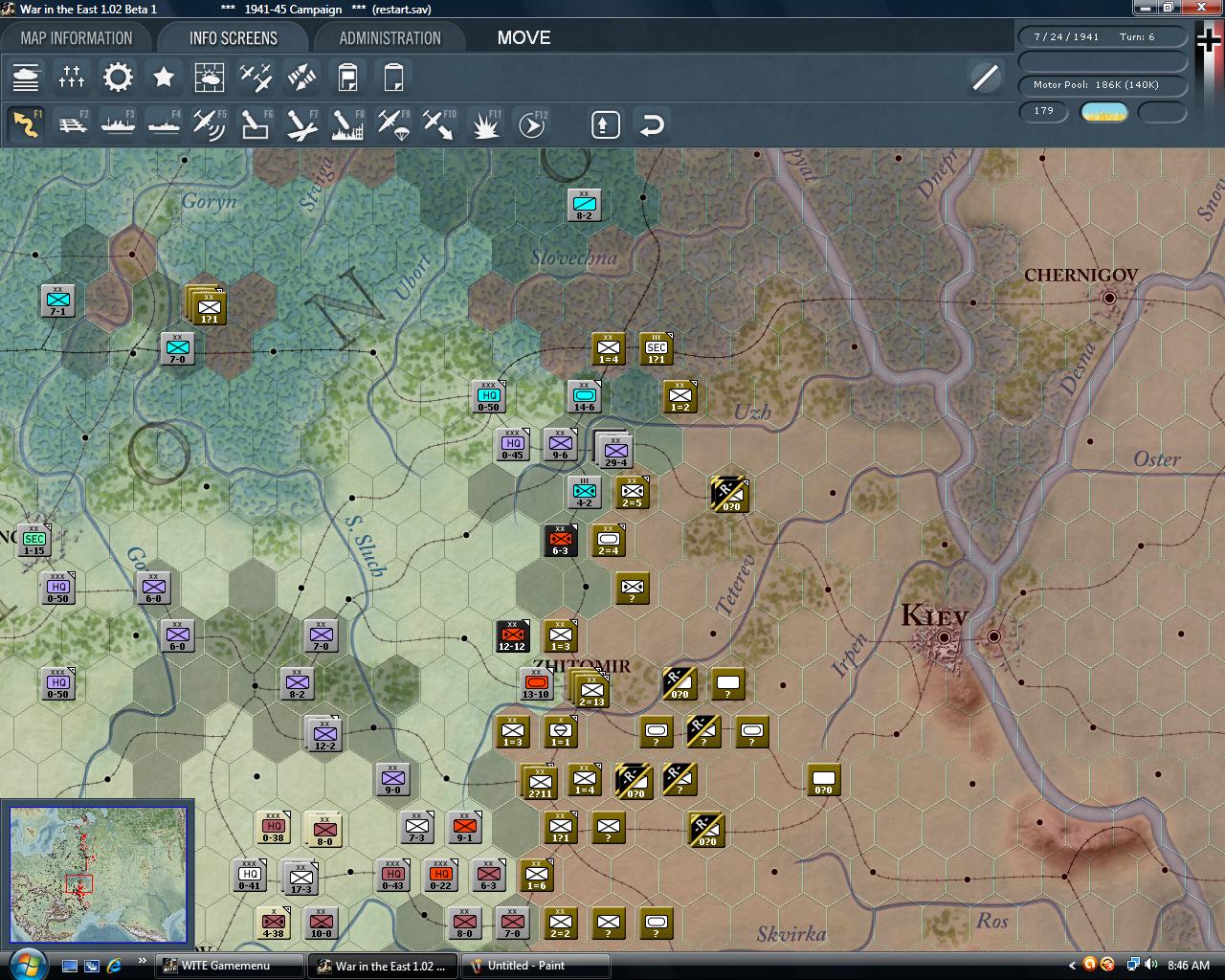Select the Soviet 2=5 unit

(x=632, y=492)
